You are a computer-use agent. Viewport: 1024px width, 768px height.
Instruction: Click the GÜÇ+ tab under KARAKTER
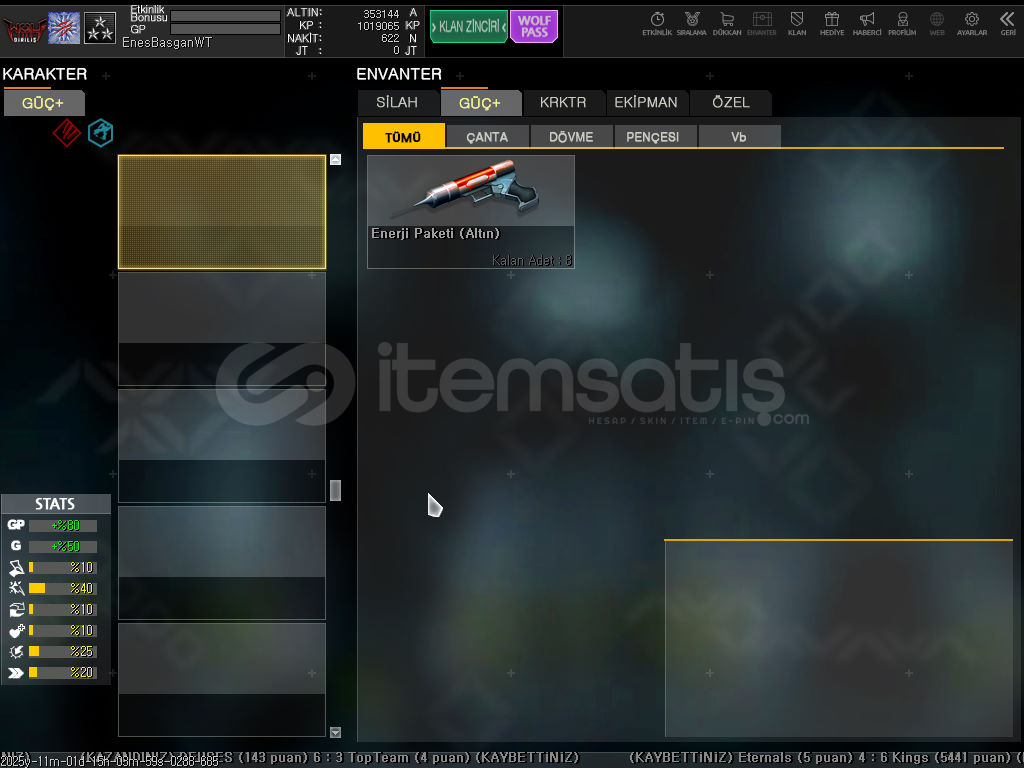[x=43, y=103]
